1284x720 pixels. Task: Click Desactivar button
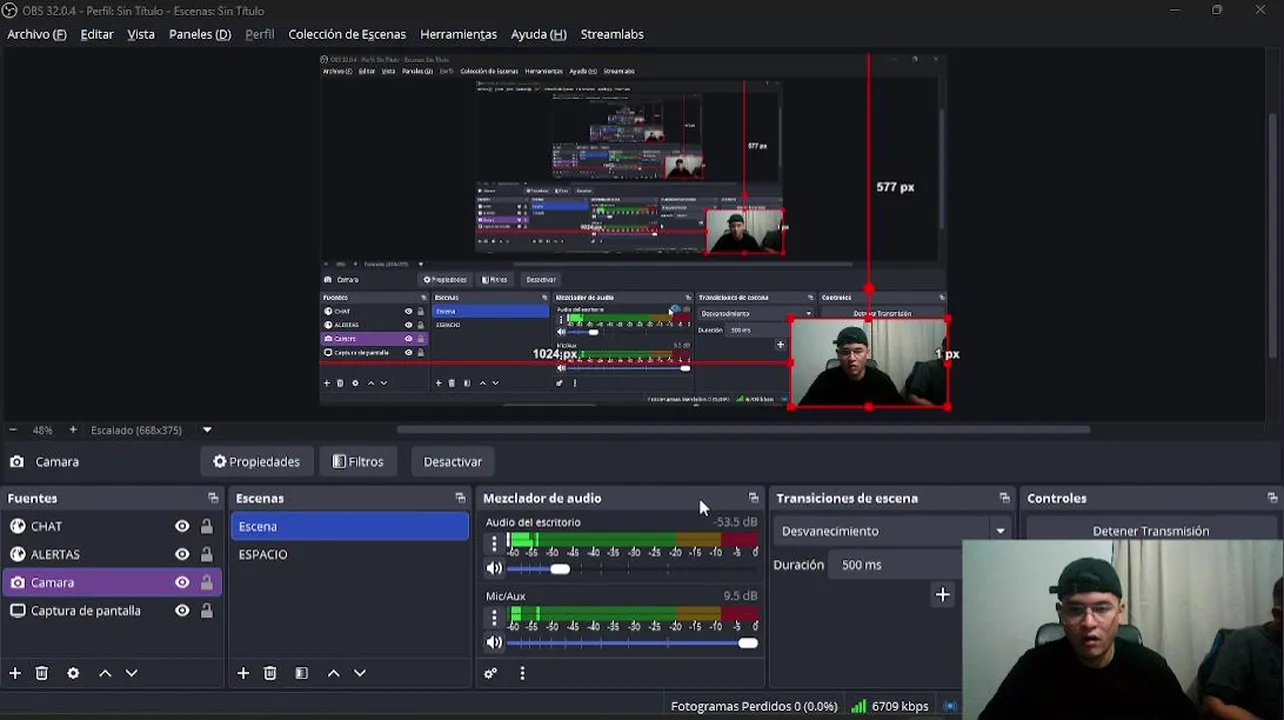tap(452, 461)
